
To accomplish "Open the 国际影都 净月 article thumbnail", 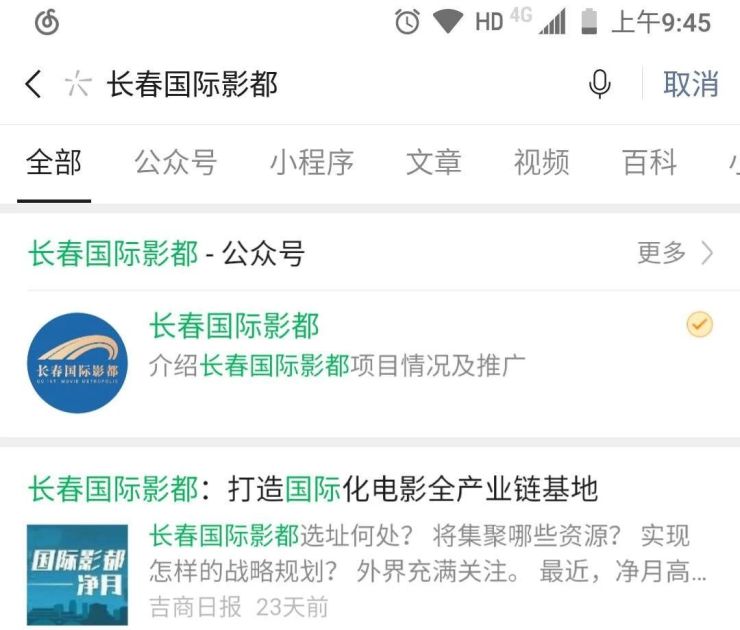I will [x=77, y=575].
